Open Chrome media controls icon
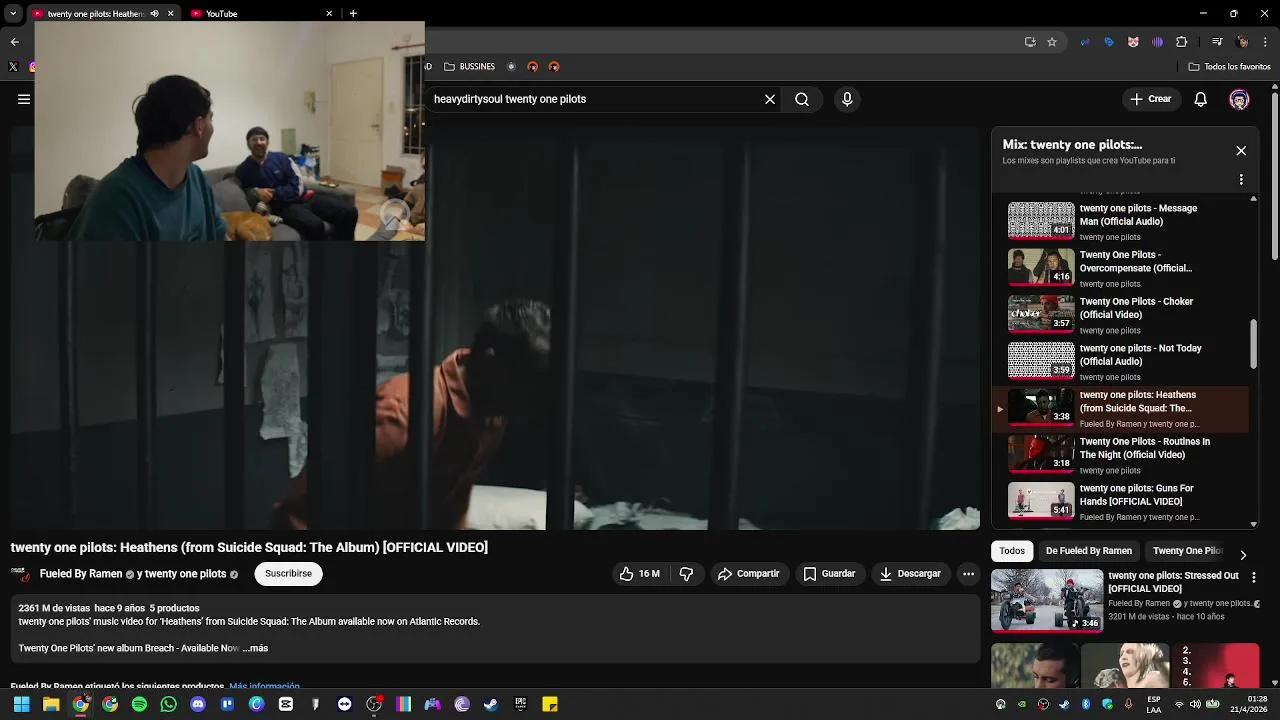The width and height of the screenshot is (1280, 720). pos(1217,42)
